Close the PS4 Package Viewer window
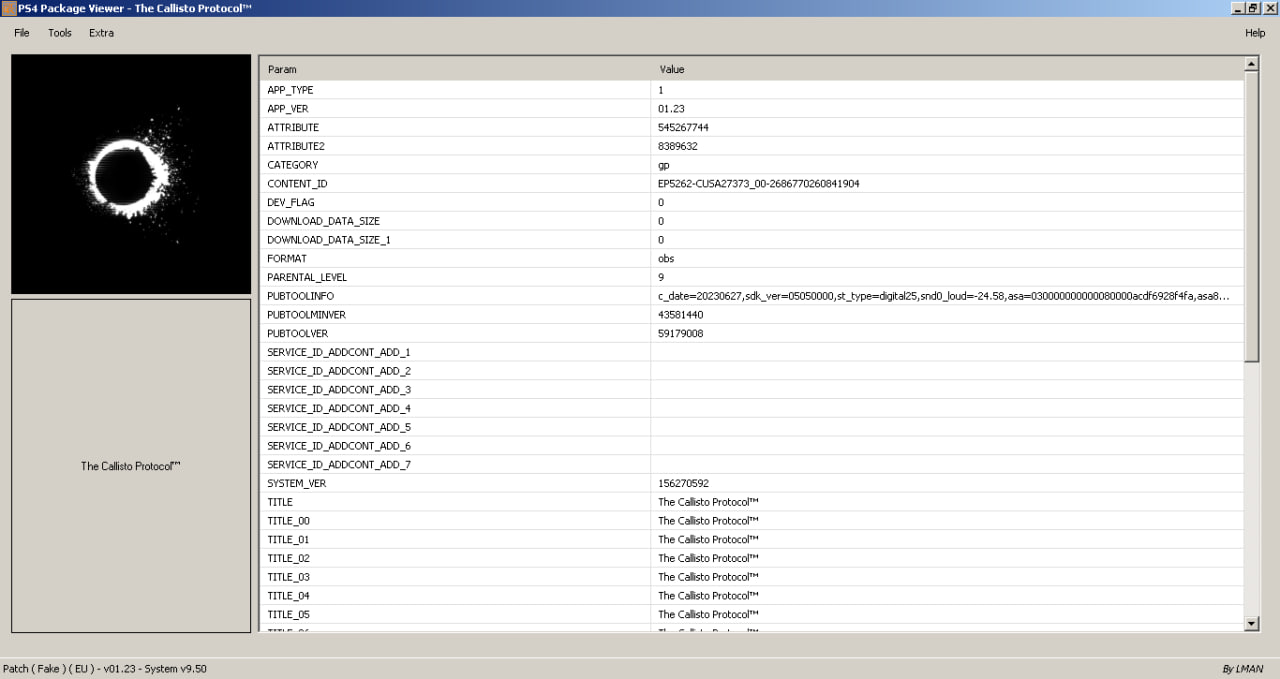1280x679 pixels. click(x=1270, y=7)
